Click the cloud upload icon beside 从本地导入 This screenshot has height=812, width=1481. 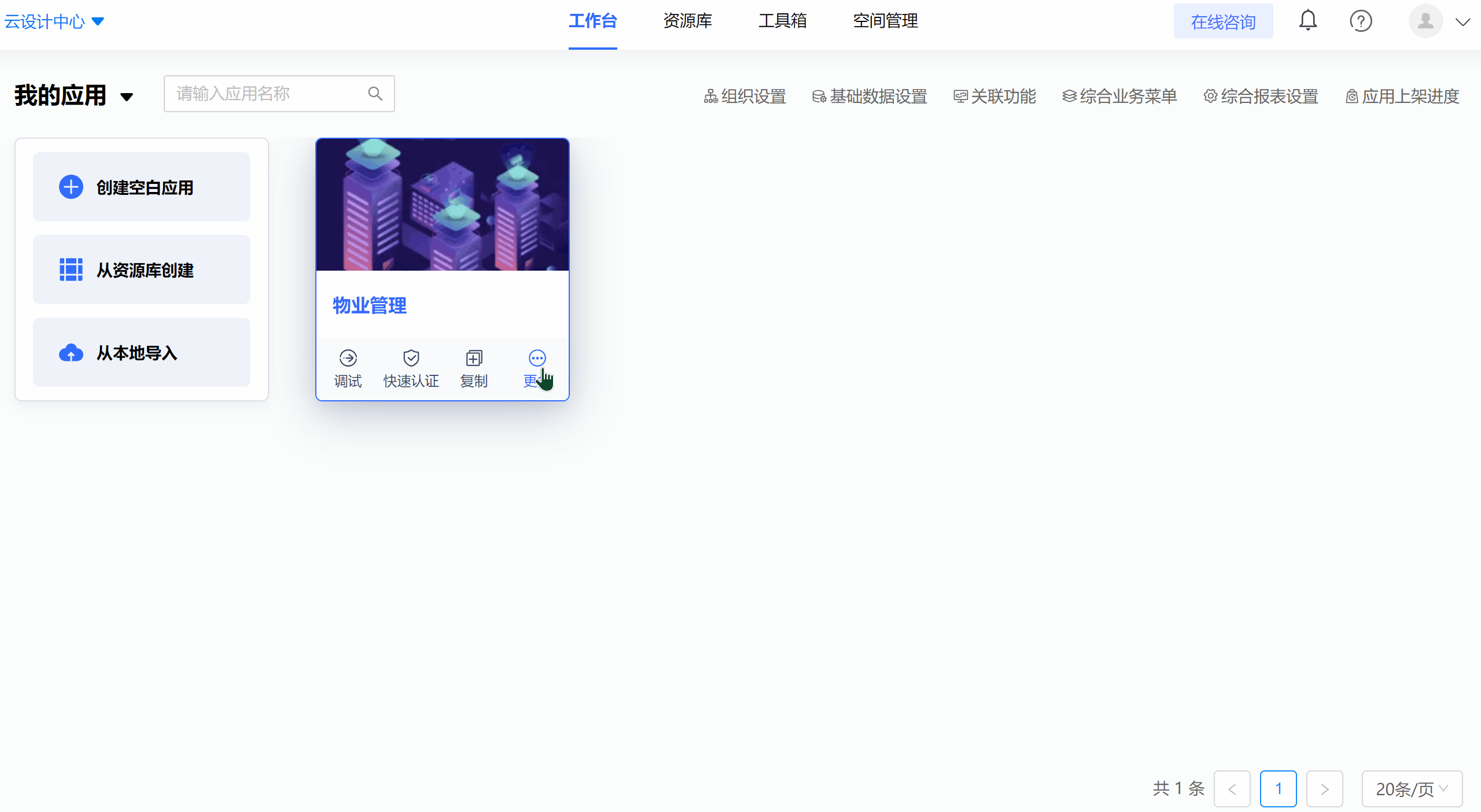71,352
